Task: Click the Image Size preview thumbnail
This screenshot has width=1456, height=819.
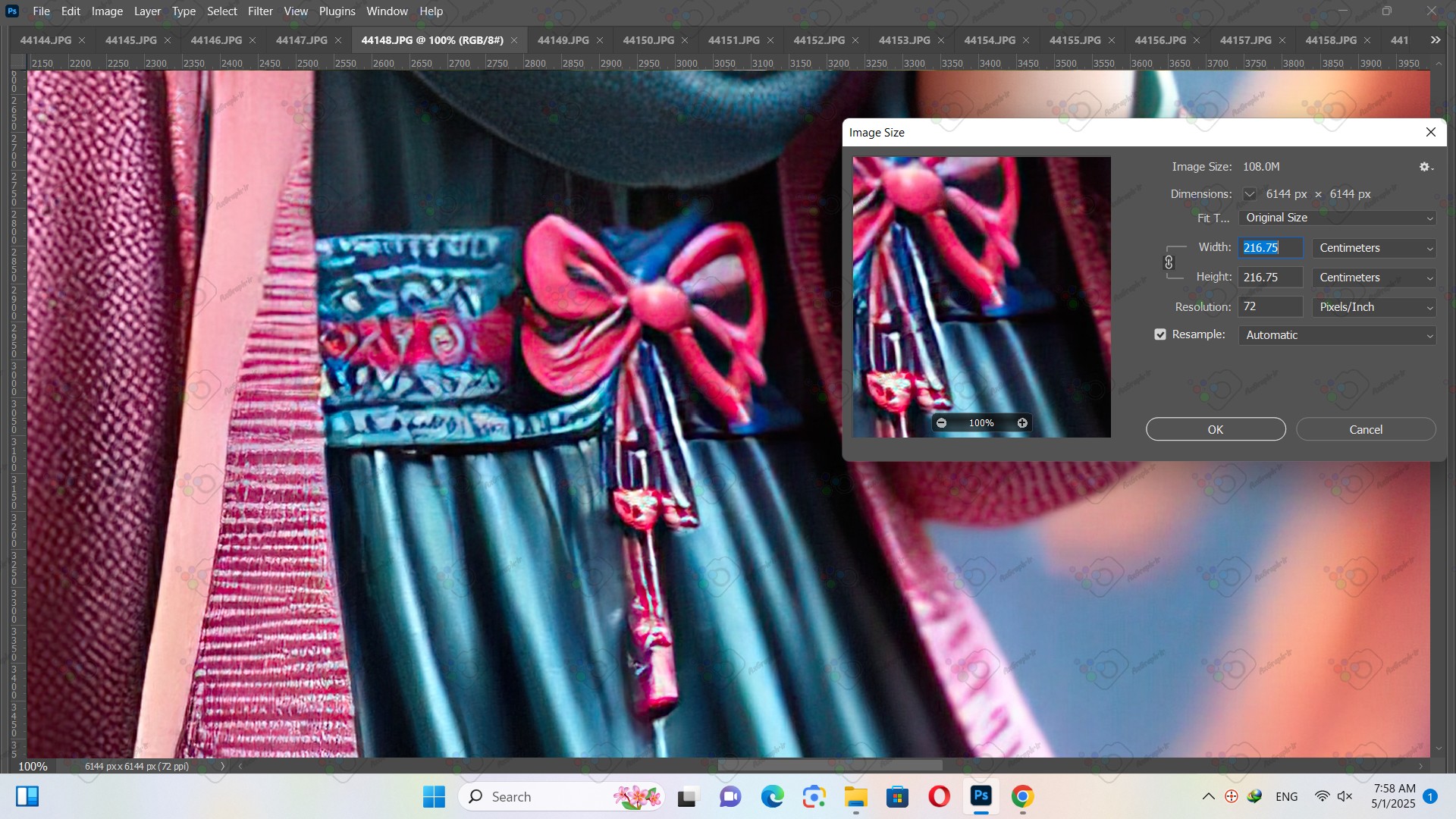Action: point(981,297)
